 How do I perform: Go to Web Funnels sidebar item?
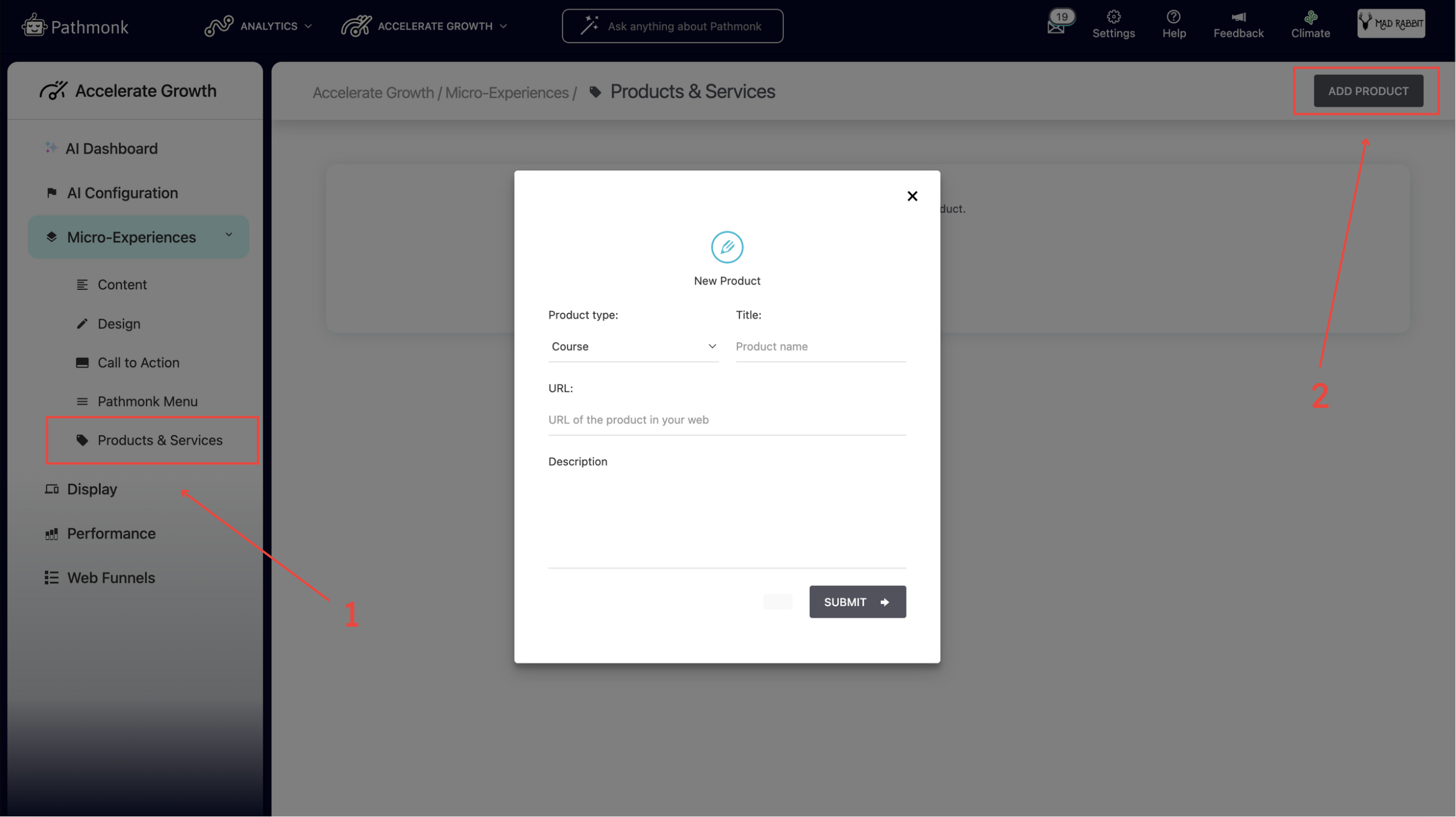point(111,577)
